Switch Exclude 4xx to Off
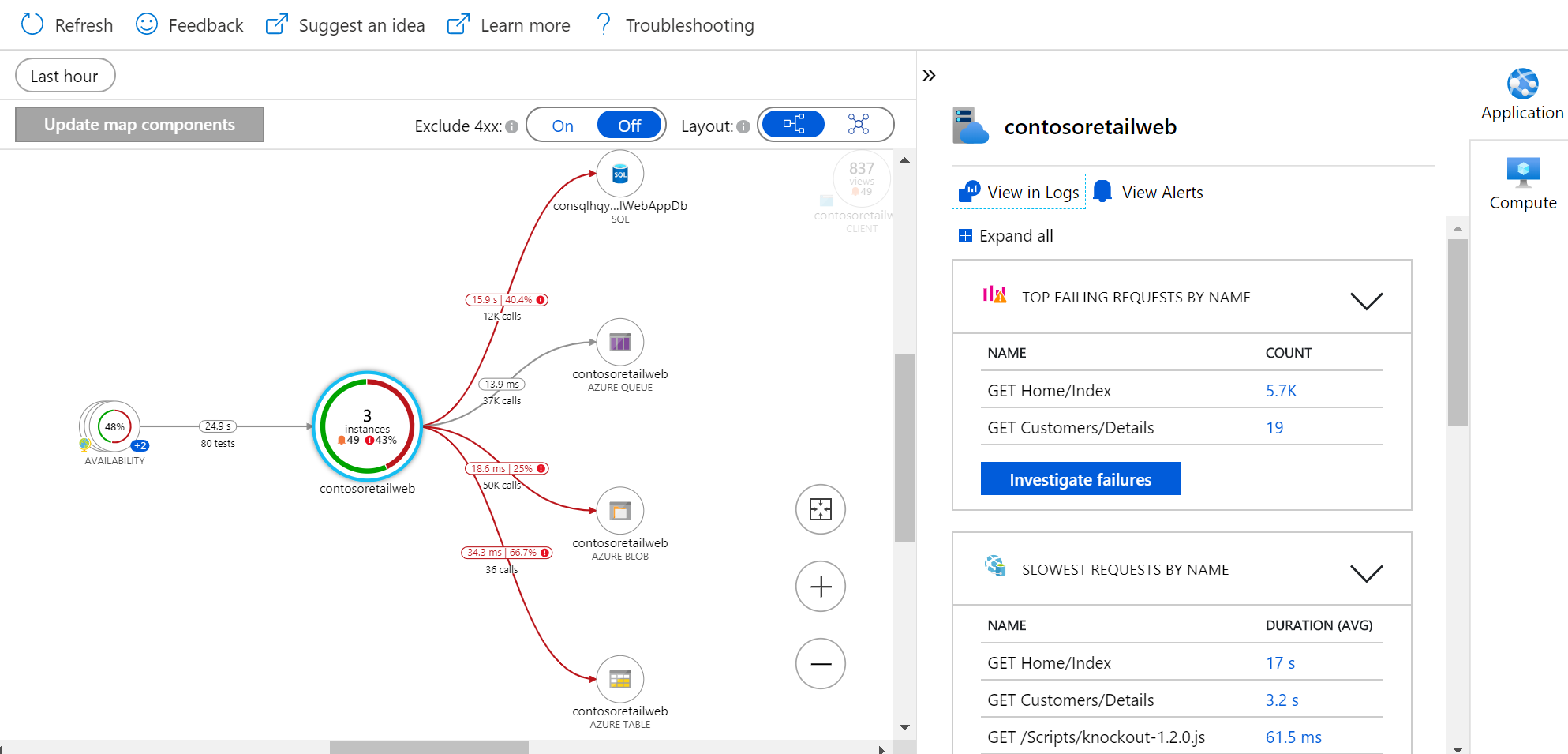The width and height of the screenshot is (1568, 754). [x=629, y=126]
